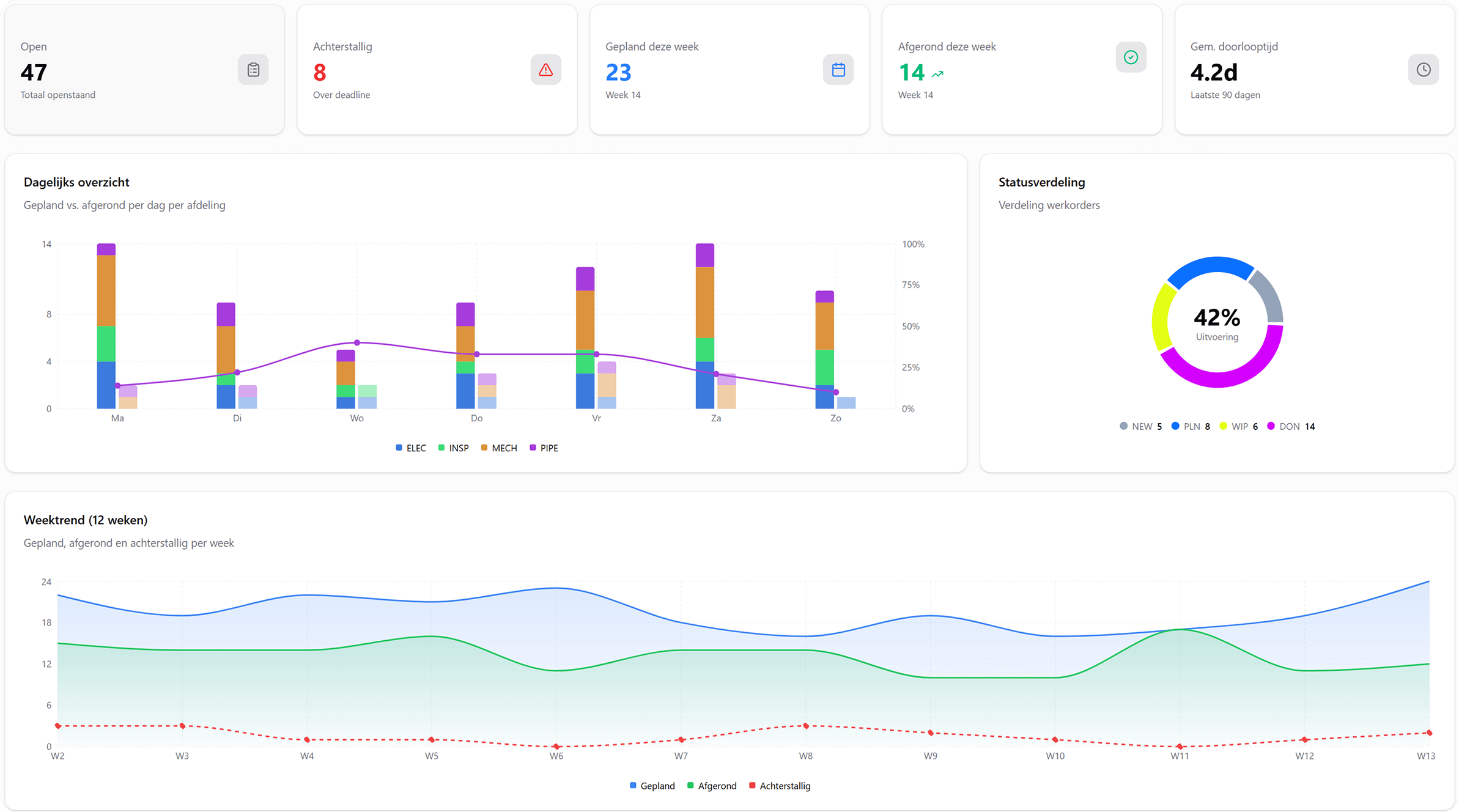This screenshot has height=812, width=1459.
Task: Click the clock icon for doorlooptijd
Action: click(1424, 70)
